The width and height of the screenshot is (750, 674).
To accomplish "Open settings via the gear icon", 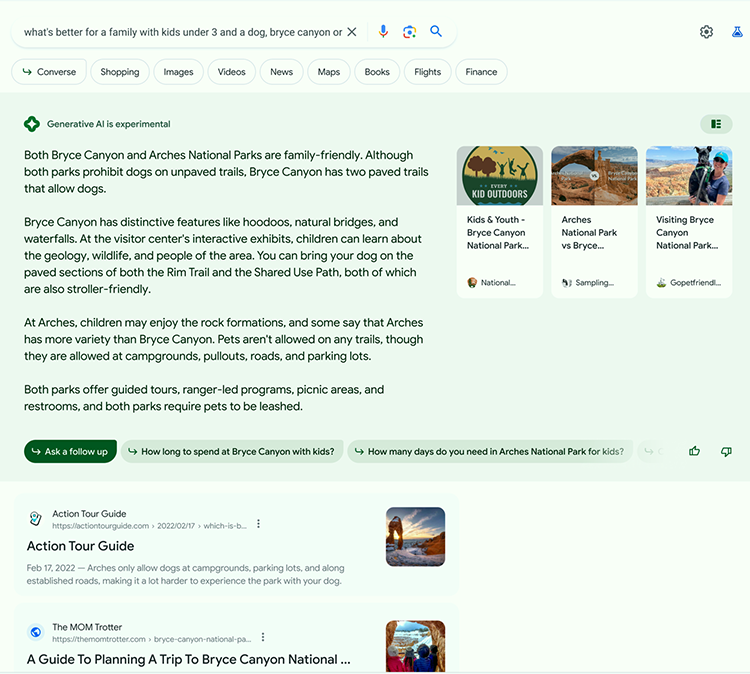I will coord(706,32).
